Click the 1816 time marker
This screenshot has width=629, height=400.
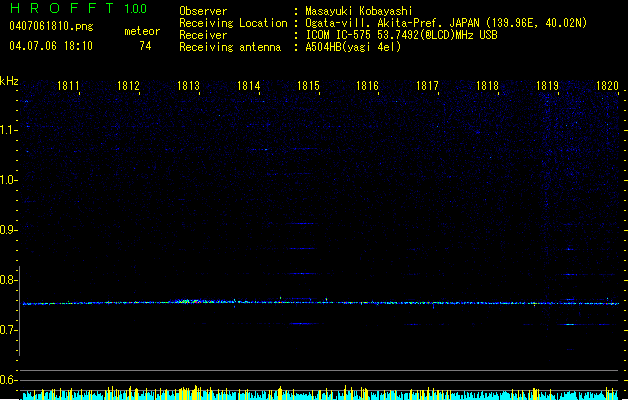click(x=367, y=86)
